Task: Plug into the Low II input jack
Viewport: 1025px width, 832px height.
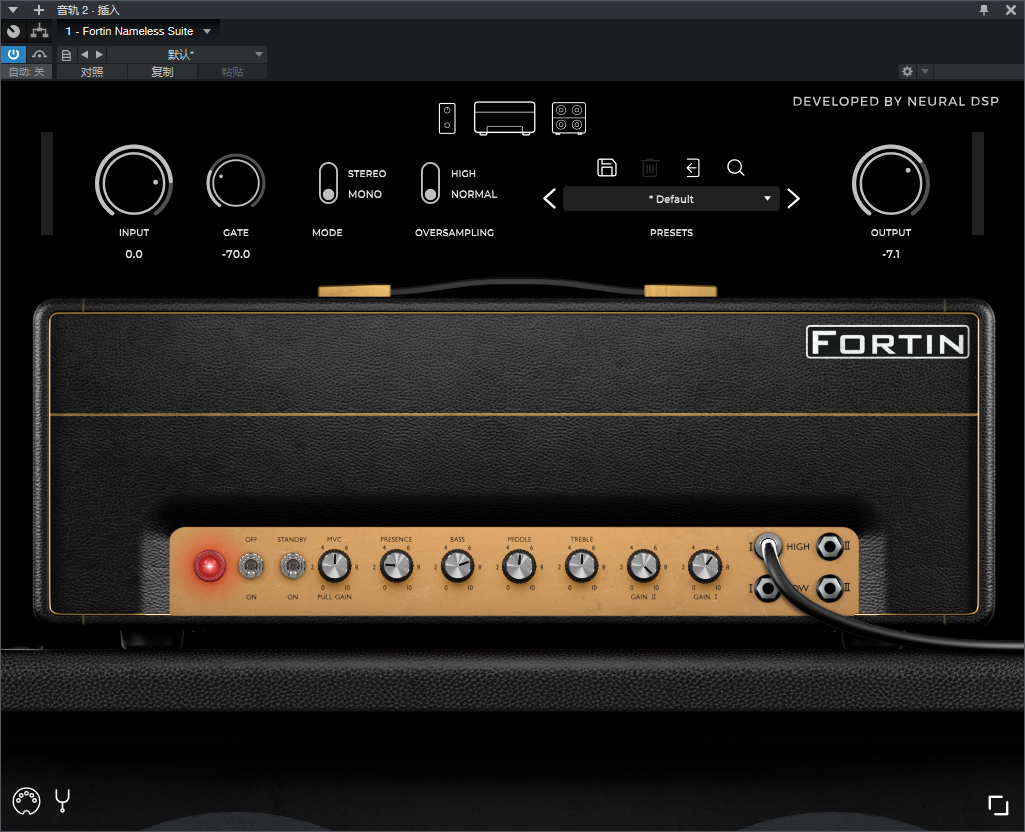Action: (830, 588)
